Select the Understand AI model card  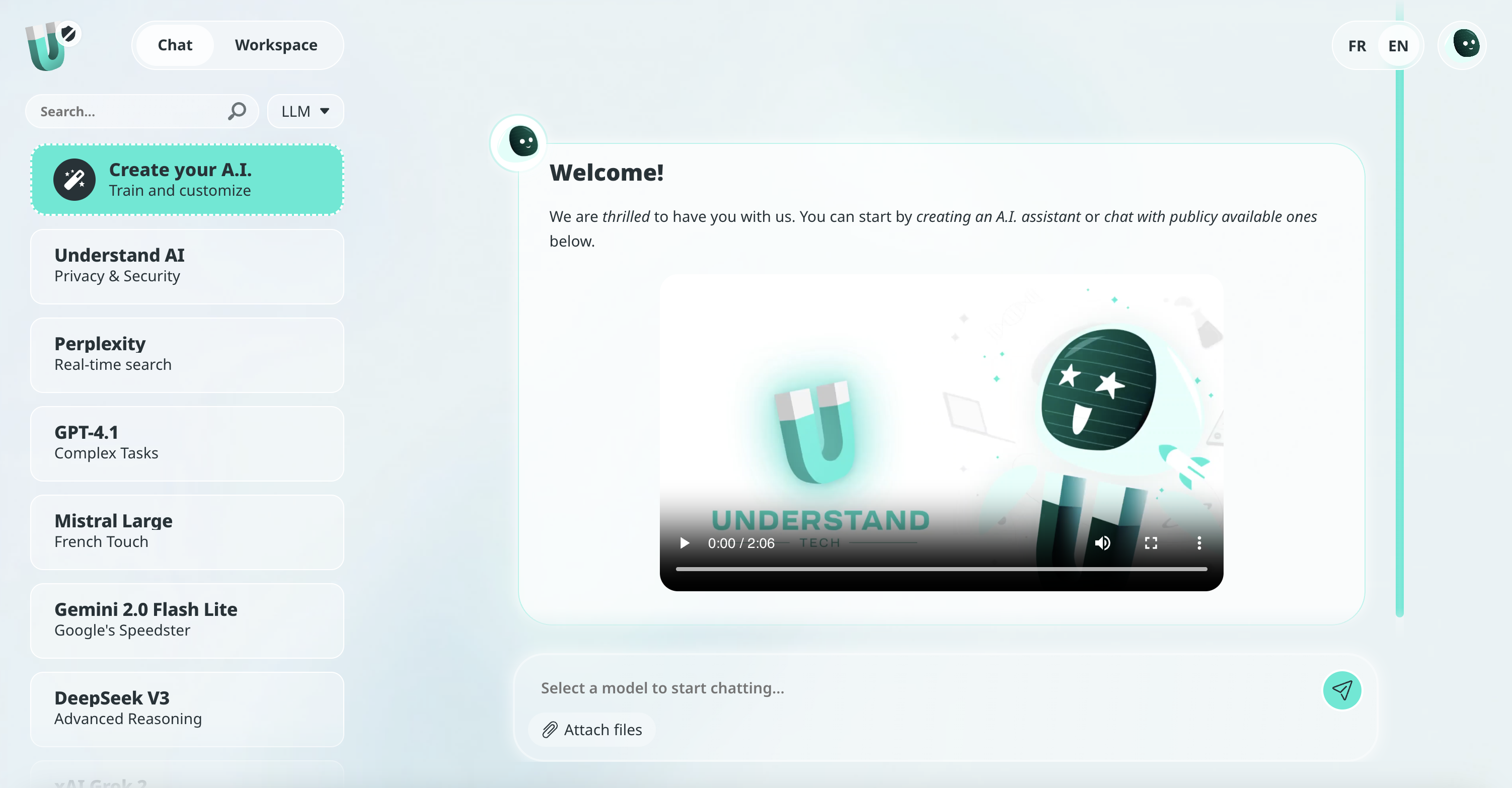pos(187,266)
